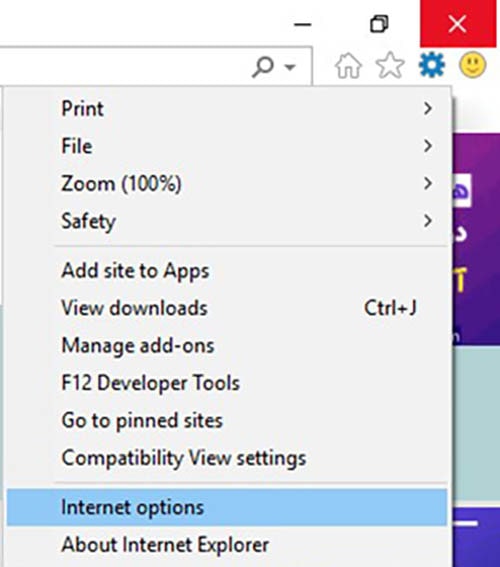The height and width of the screenshot is (567, 500).
Task: Choose View downloads menu entry
Action: [x=227, y=308]
